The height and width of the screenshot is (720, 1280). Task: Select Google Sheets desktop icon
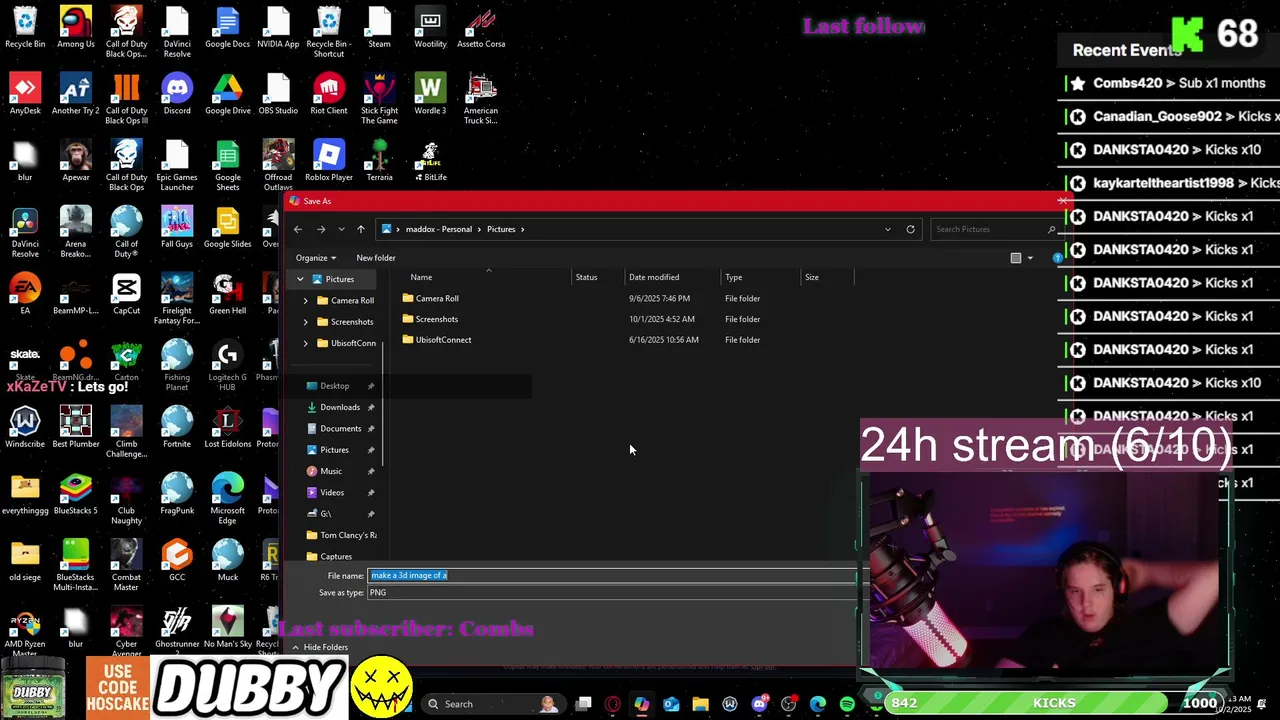[x=227, y=166]
